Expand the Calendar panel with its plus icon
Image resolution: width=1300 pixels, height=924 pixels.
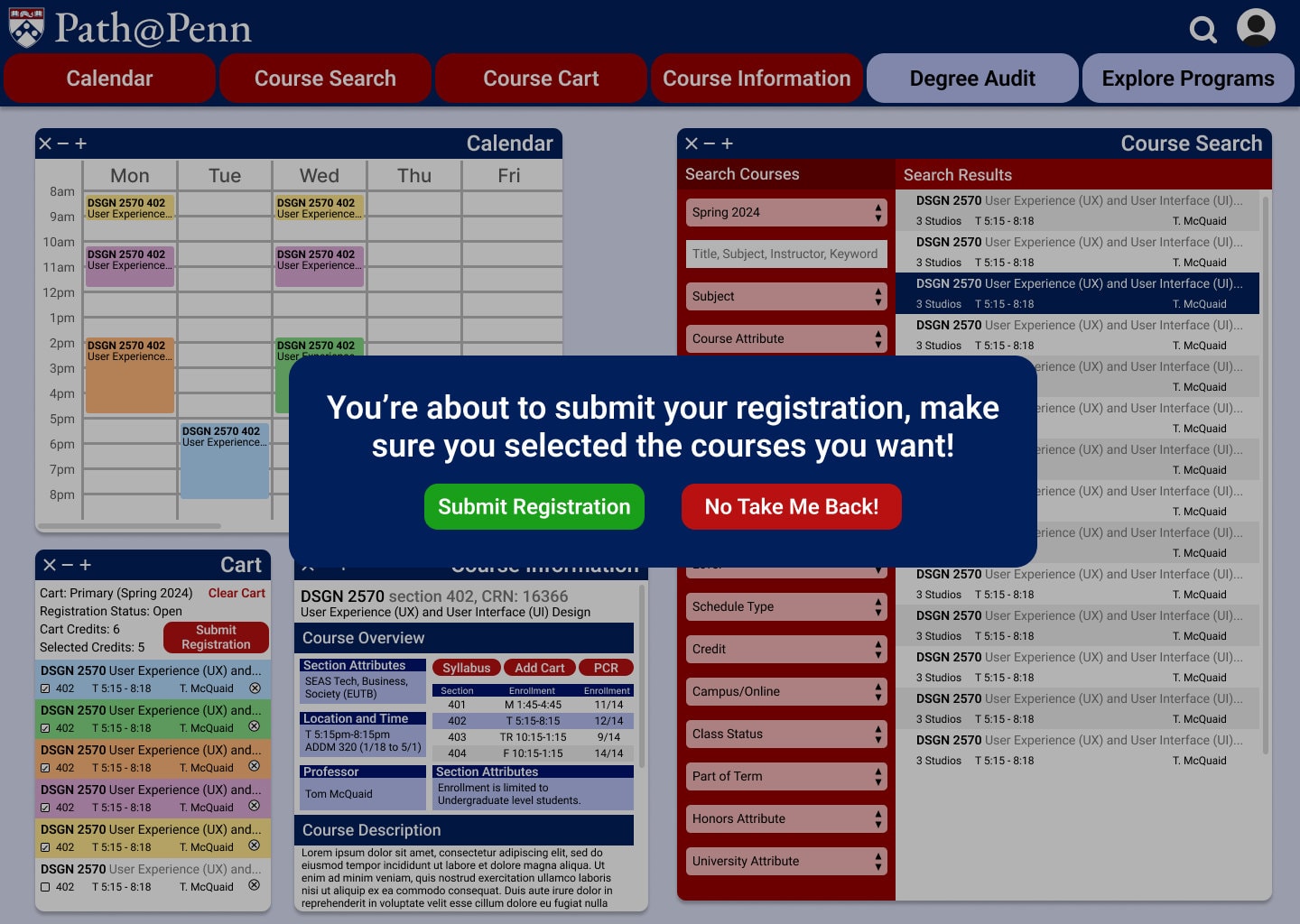click(80, 143)
